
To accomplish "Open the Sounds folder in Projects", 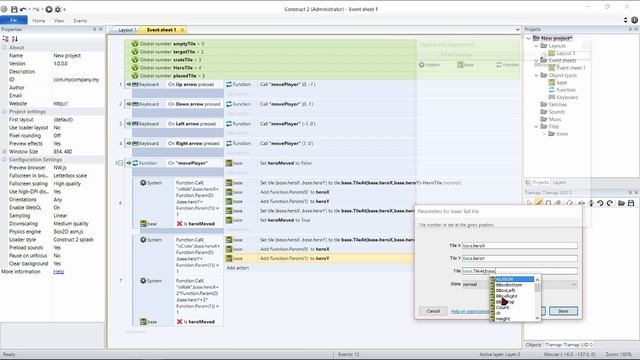I will pyautogui.click(x=557, y=112).
